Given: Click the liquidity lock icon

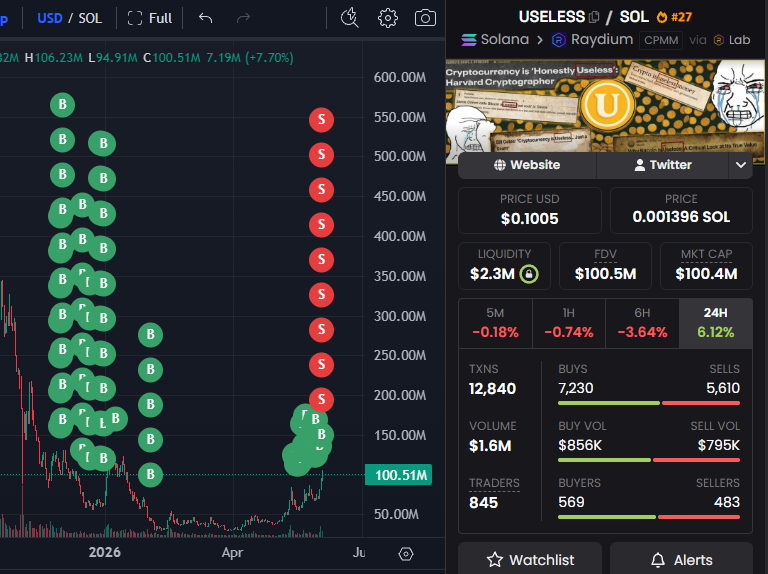Looking at the screenshot, I should (x=529, y=274).
